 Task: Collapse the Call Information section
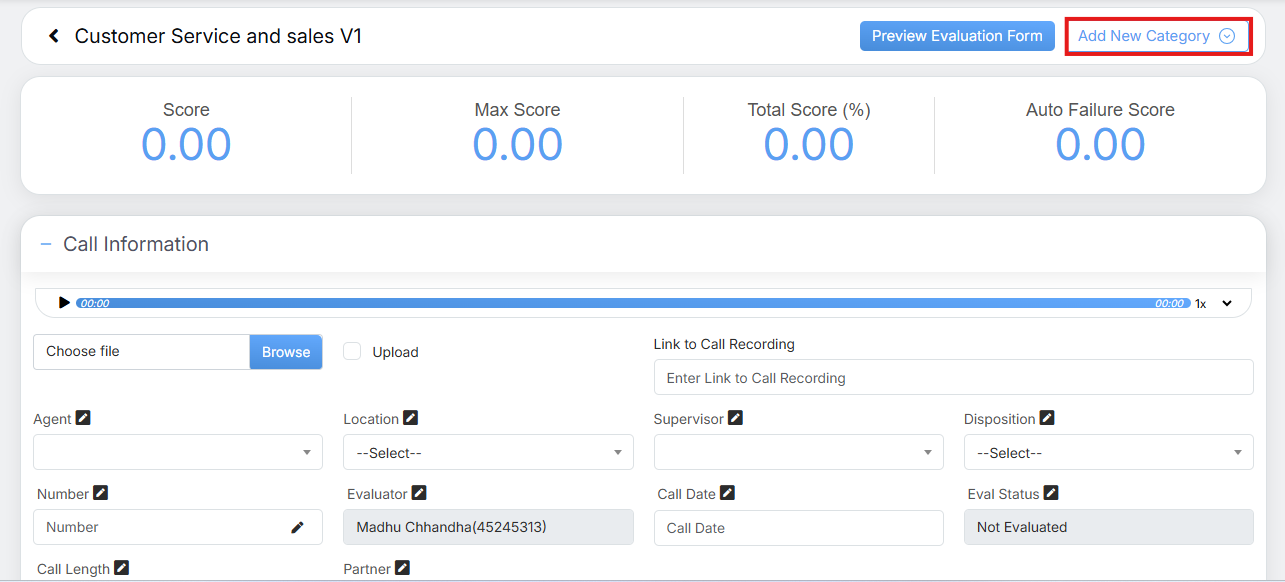point(46,244)
